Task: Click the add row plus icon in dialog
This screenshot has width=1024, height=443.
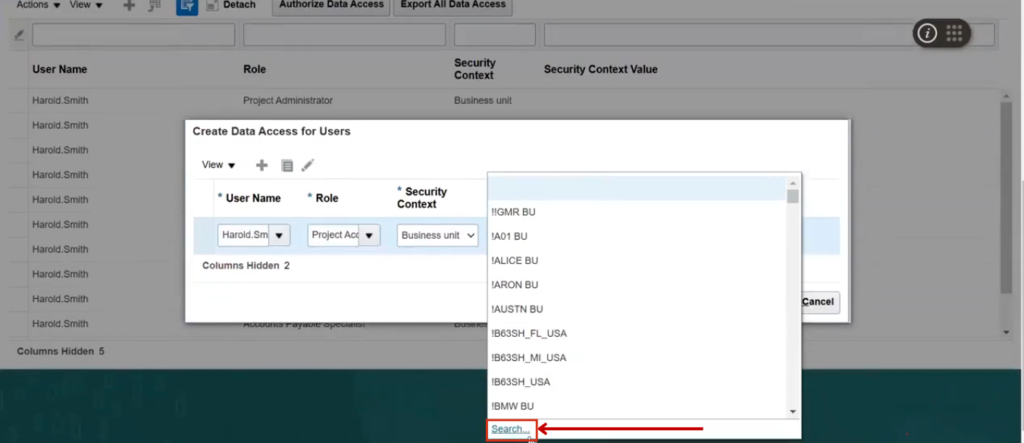Action: tap(262, 165)
